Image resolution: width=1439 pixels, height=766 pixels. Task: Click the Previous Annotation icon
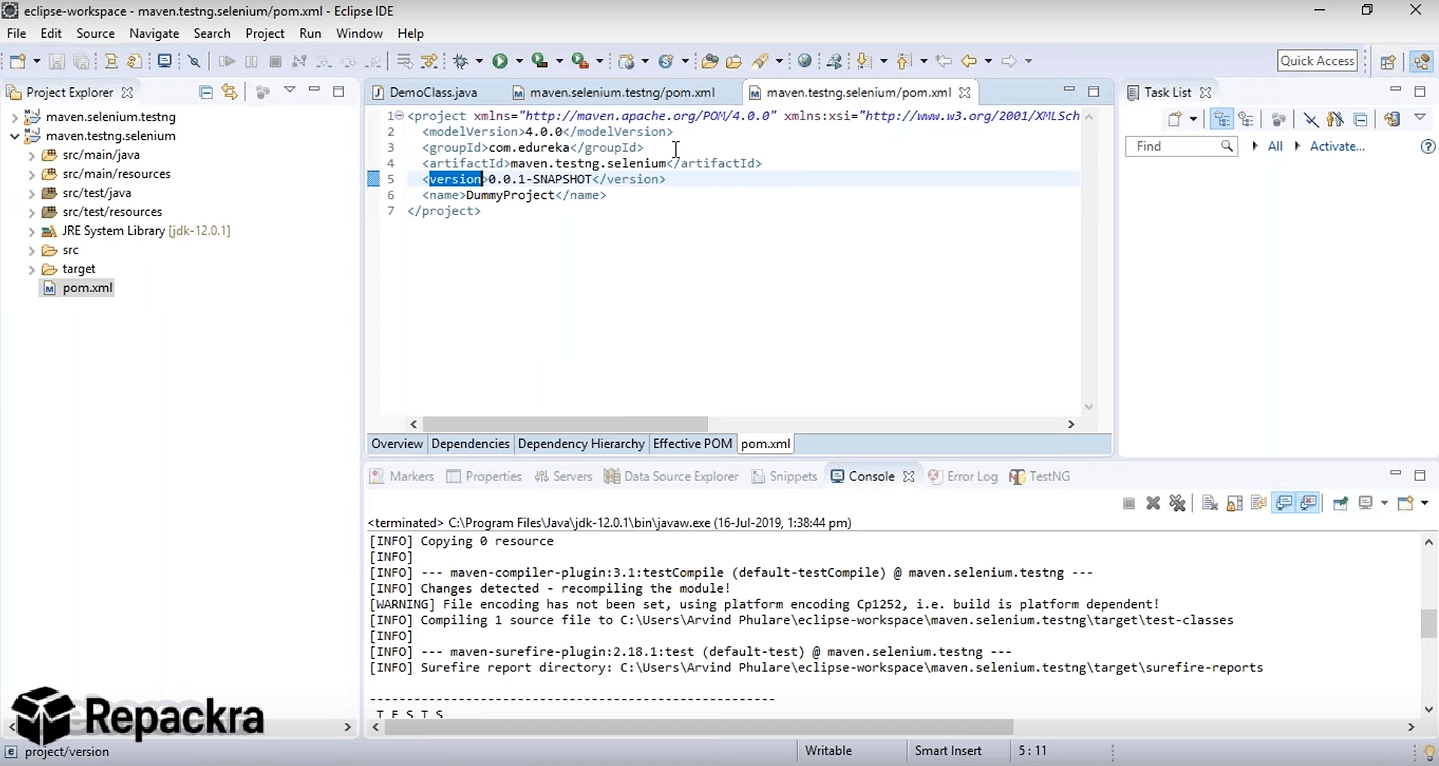point(904,61)
